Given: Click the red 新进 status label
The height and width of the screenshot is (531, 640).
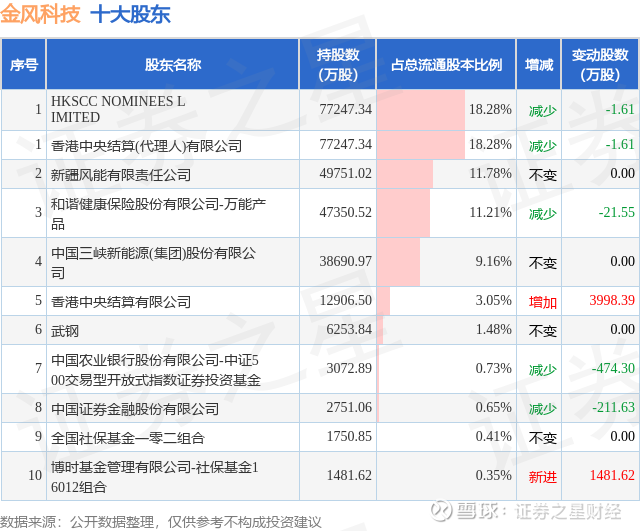Looking at the screenshot, I should [542, 477].
